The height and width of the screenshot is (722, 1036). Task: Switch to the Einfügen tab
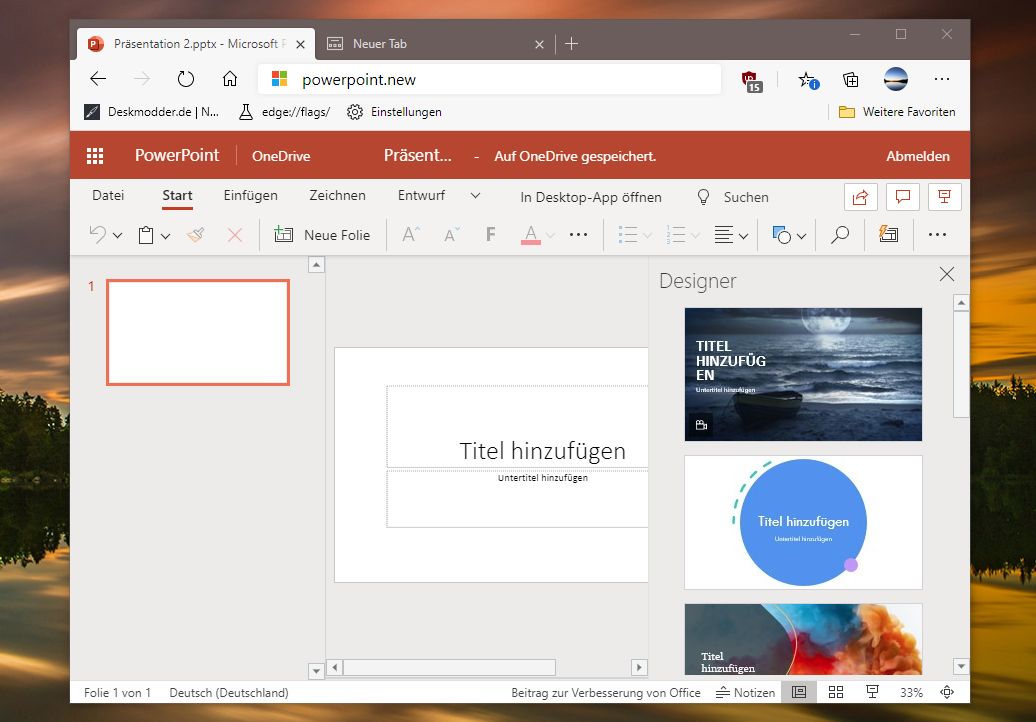tap(250, 196)
